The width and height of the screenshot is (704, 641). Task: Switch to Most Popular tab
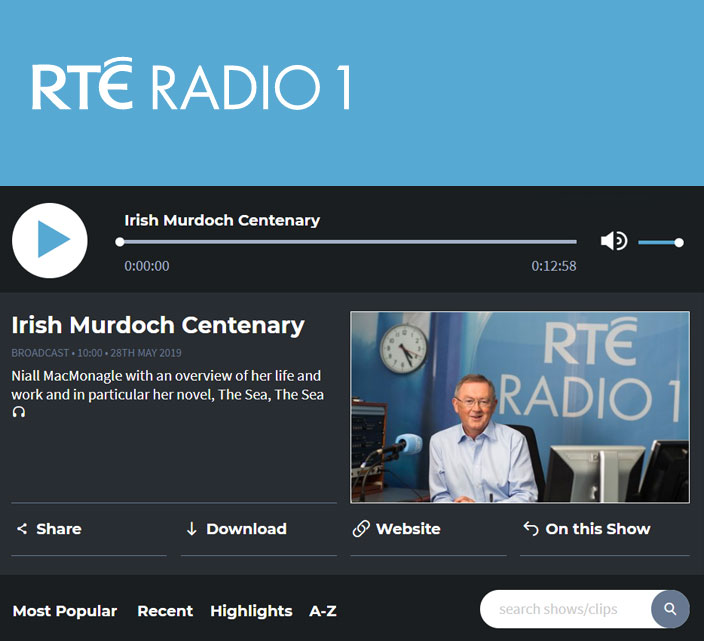point(65,611)
